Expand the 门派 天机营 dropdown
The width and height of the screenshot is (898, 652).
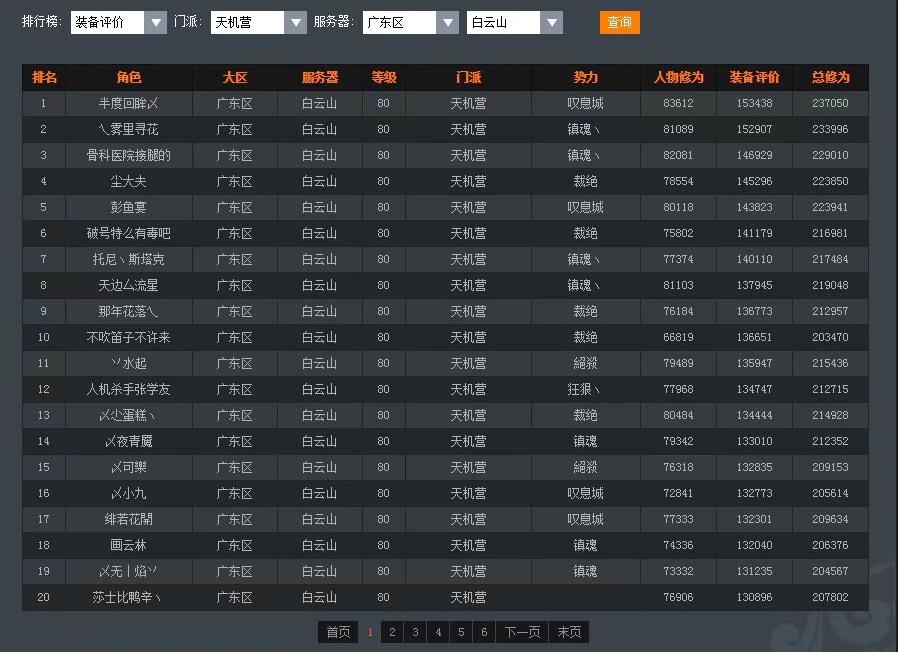tap(258, 22)
